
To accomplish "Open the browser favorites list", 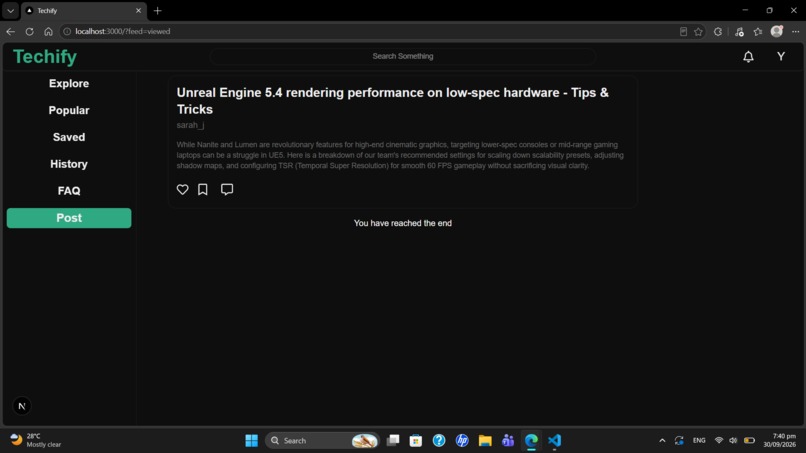I will tap(758, 31).
